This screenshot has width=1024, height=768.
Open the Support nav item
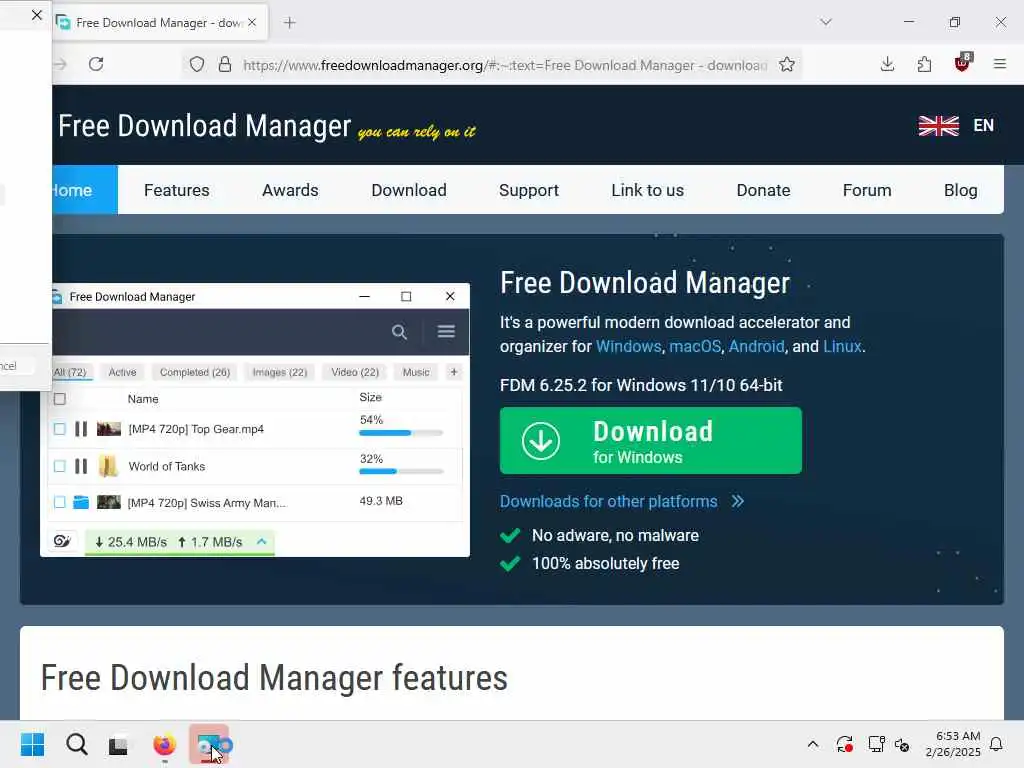(529, 190)
